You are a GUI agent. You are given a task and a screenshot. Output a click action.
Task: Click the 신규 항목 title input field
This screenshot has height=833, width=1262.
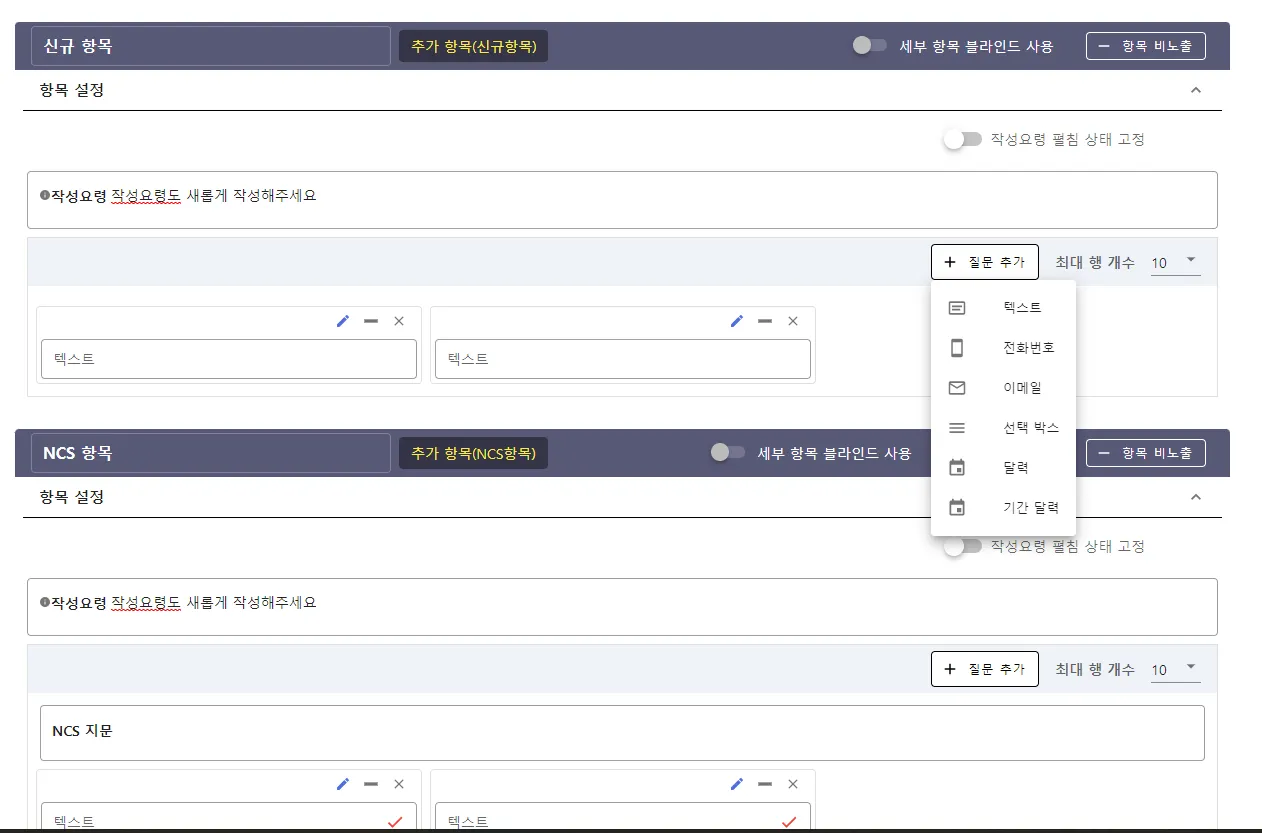(211, 46)
